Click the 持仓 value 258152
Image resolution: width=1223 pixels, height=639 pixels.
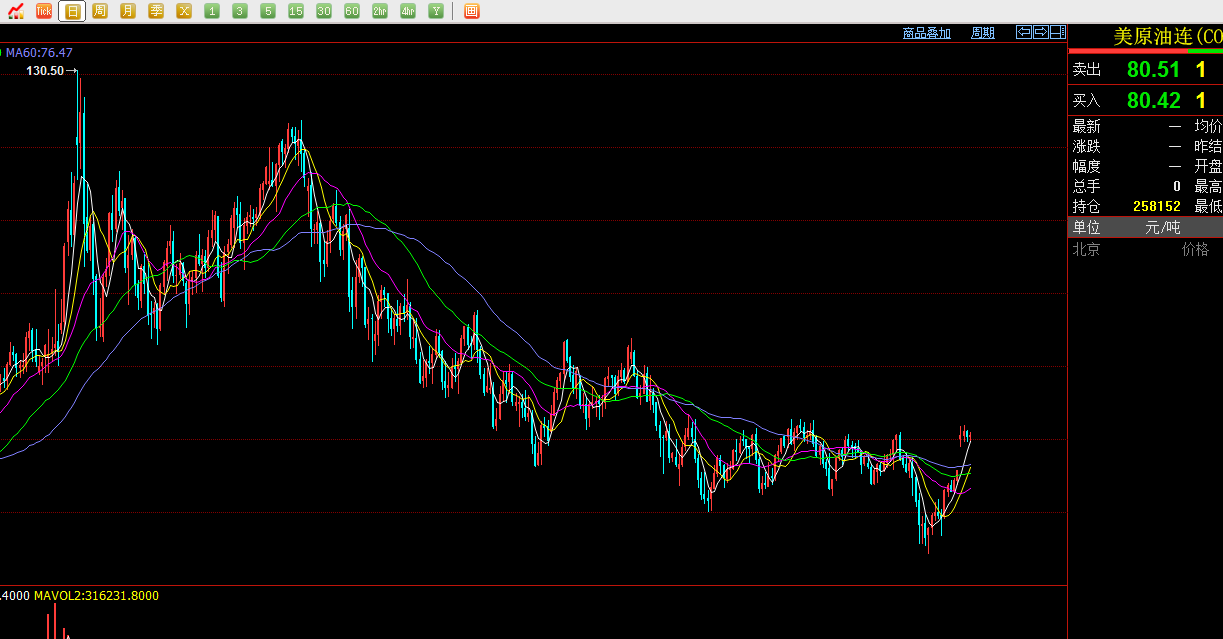point(1157,206)
